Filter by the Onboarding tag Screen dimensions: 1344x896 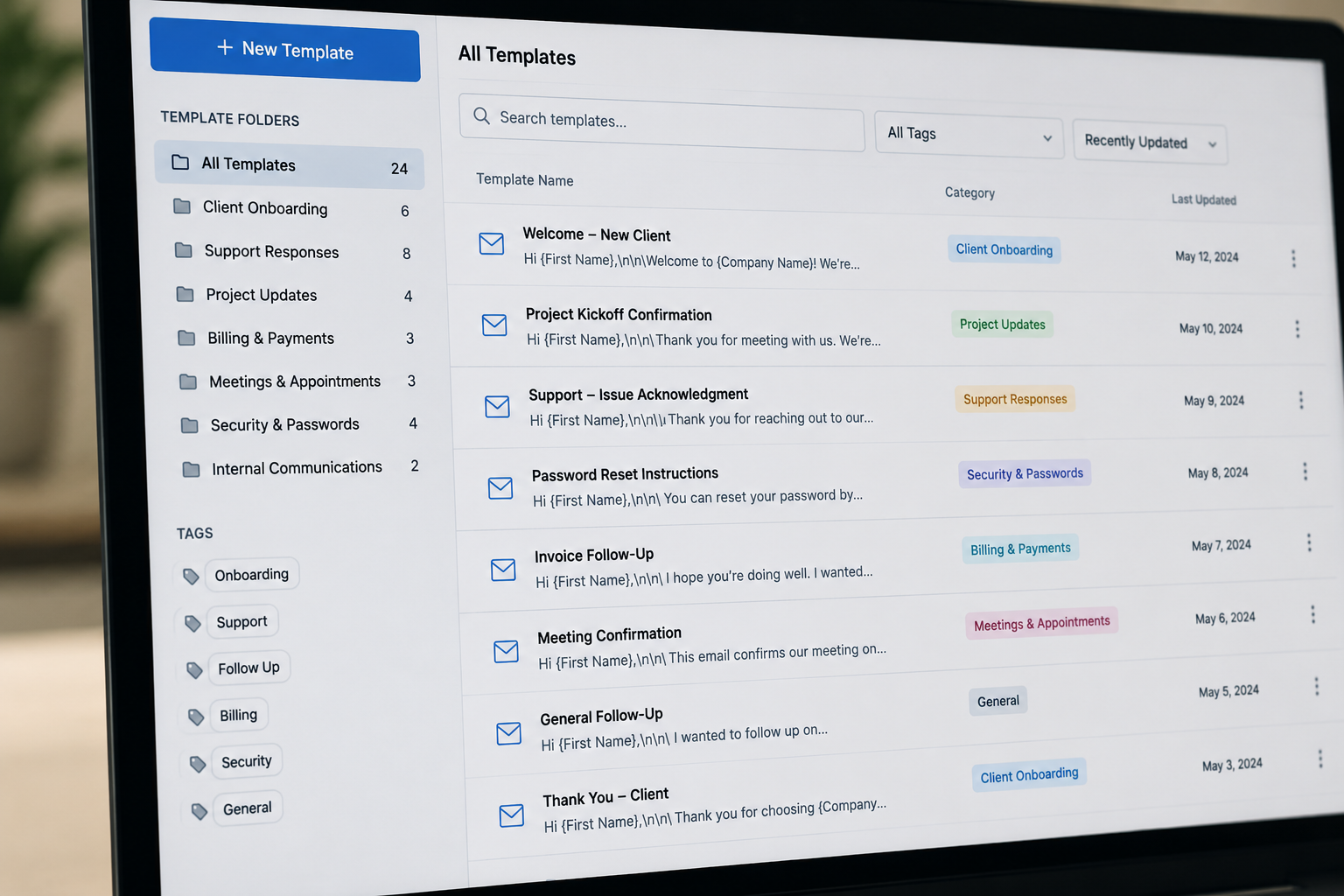point(252,574)
